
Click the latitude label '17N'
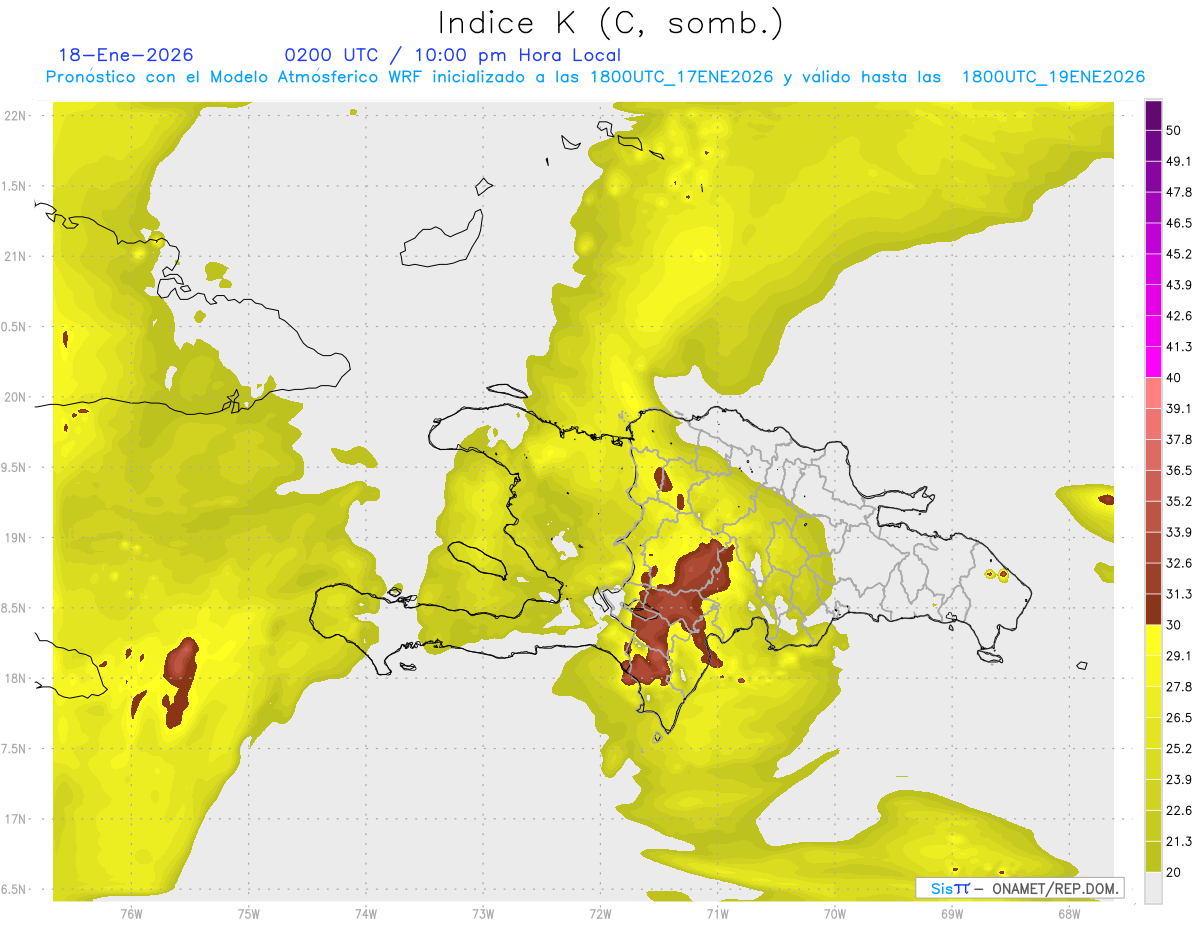coord(16,819)
